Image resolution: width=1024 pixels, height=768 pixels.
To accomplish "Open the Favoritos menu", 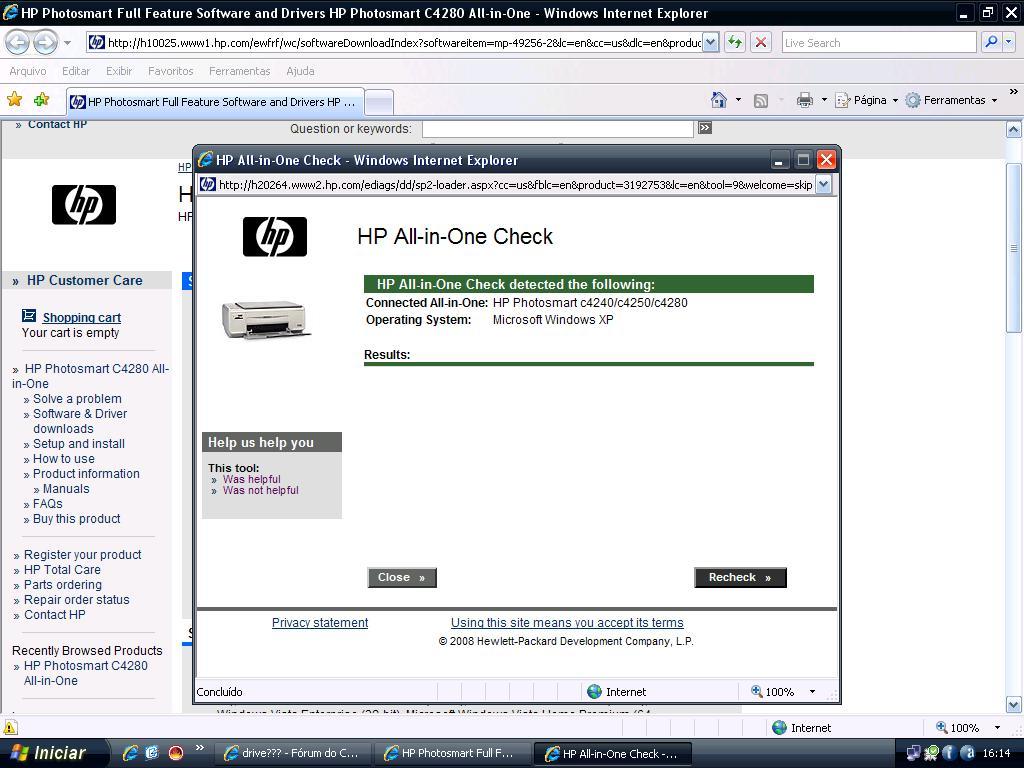I will pyautogui.click(x=170, y=71).
